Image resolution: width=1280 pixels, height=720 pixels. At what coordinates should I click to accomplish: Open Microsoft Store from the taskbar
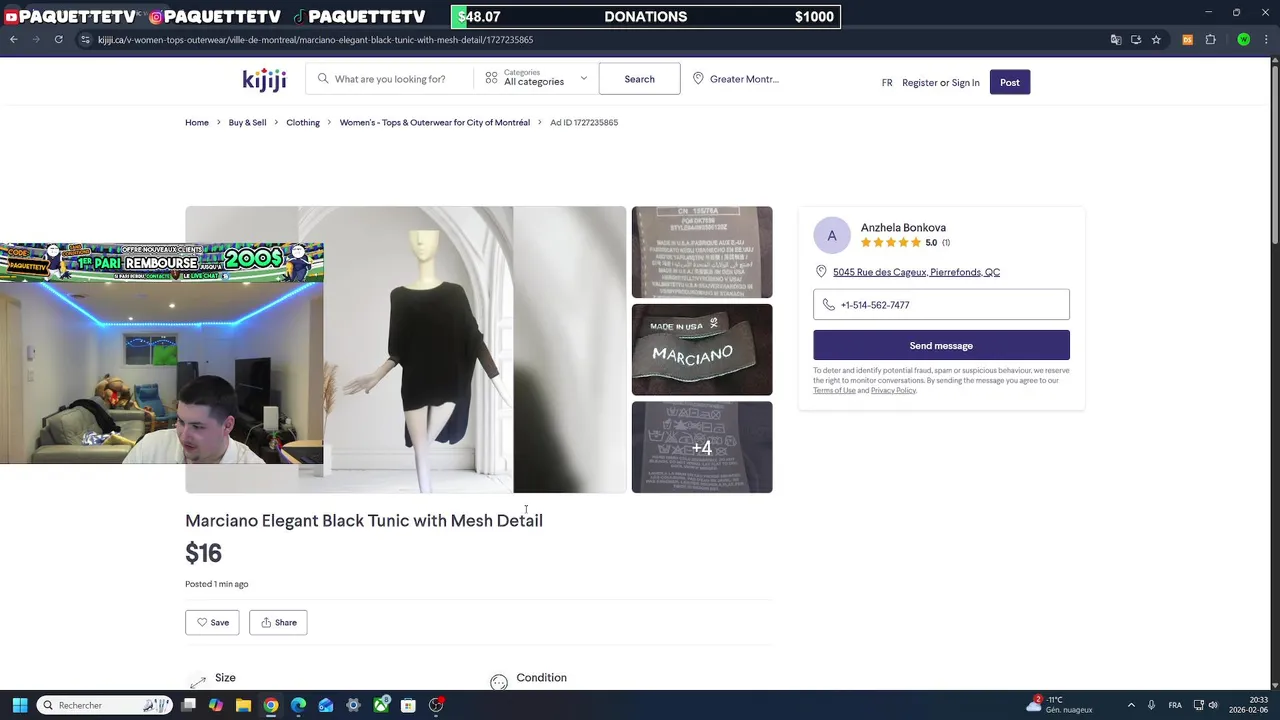click(x=408, y=705)
